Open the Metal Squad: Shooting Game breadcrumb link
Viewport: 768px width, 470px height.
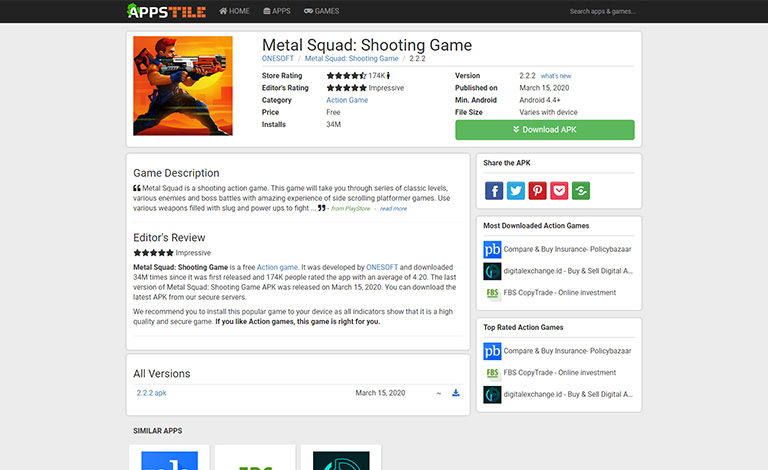[351, 58]
